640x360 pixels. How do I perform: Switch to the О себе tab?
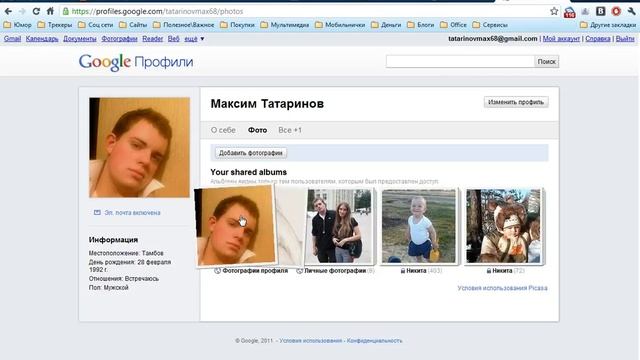pos(223,130)
